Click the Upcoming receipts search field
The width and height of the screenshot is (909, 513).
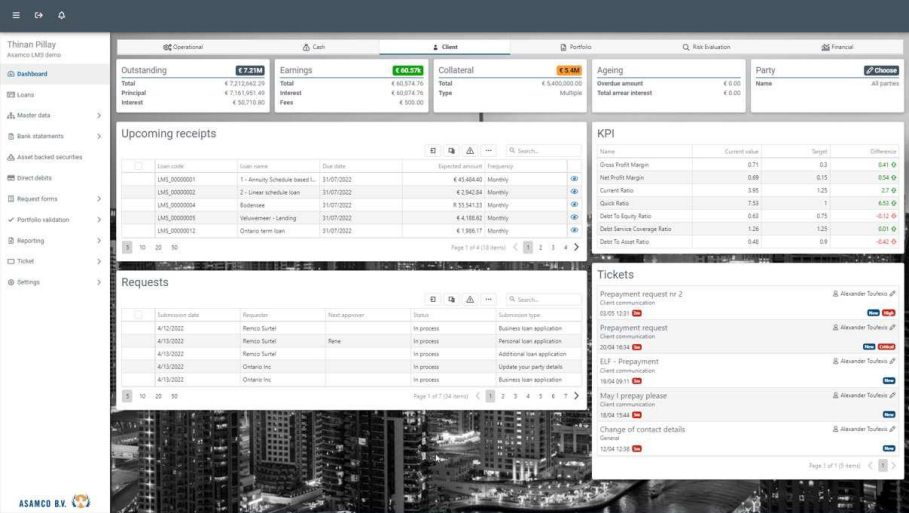tap(544, 151)
